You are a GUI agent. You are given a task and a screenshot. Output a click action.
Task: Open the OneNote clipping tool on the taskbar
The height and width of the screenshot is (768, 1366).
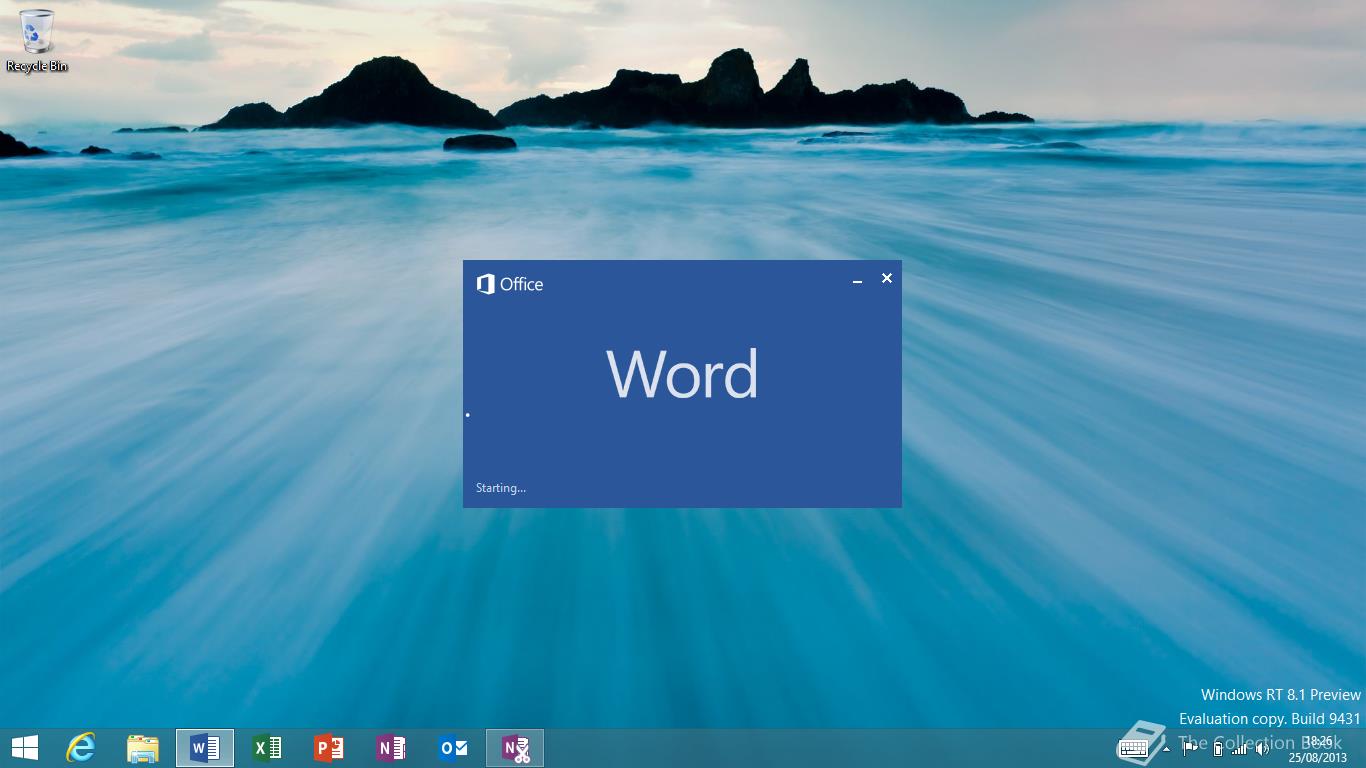[x=515, y=748]
